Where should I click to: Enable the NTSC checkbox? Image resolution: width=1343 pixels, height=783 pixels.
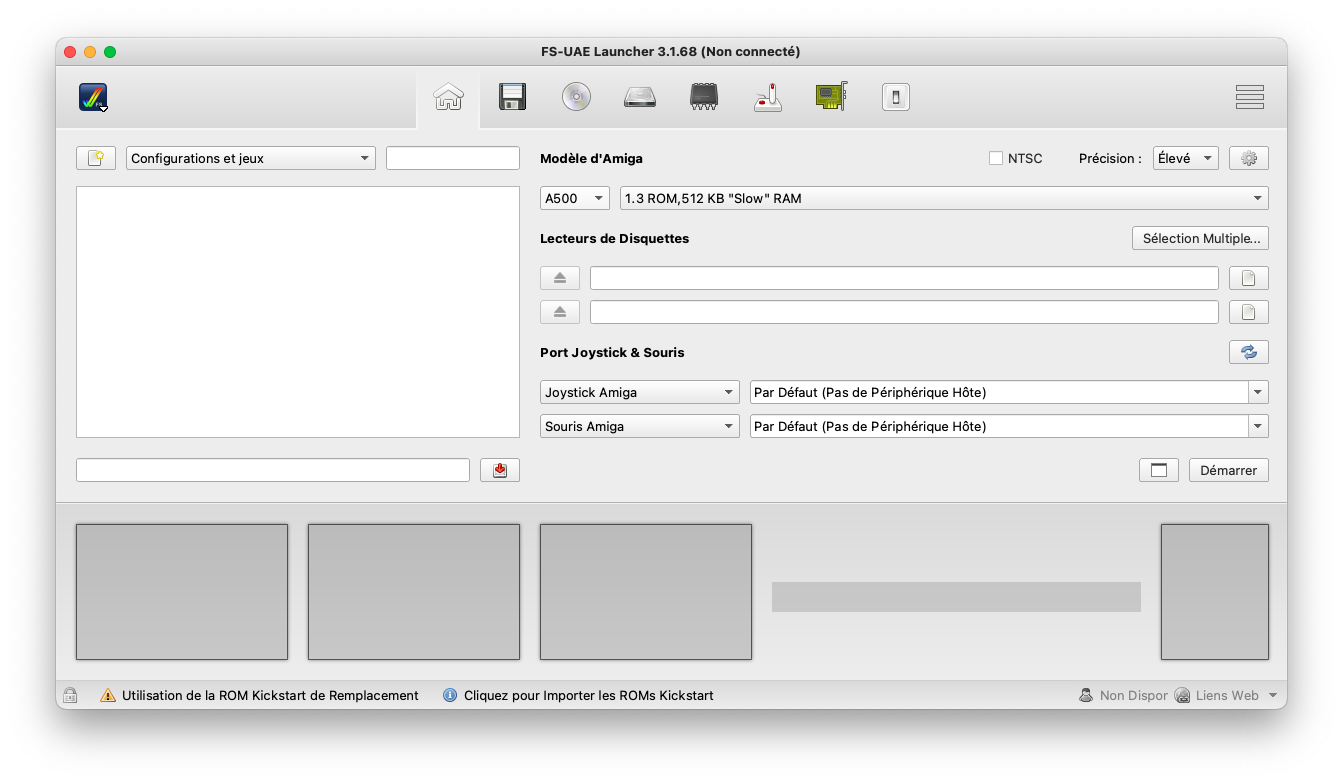coord(996,158)
